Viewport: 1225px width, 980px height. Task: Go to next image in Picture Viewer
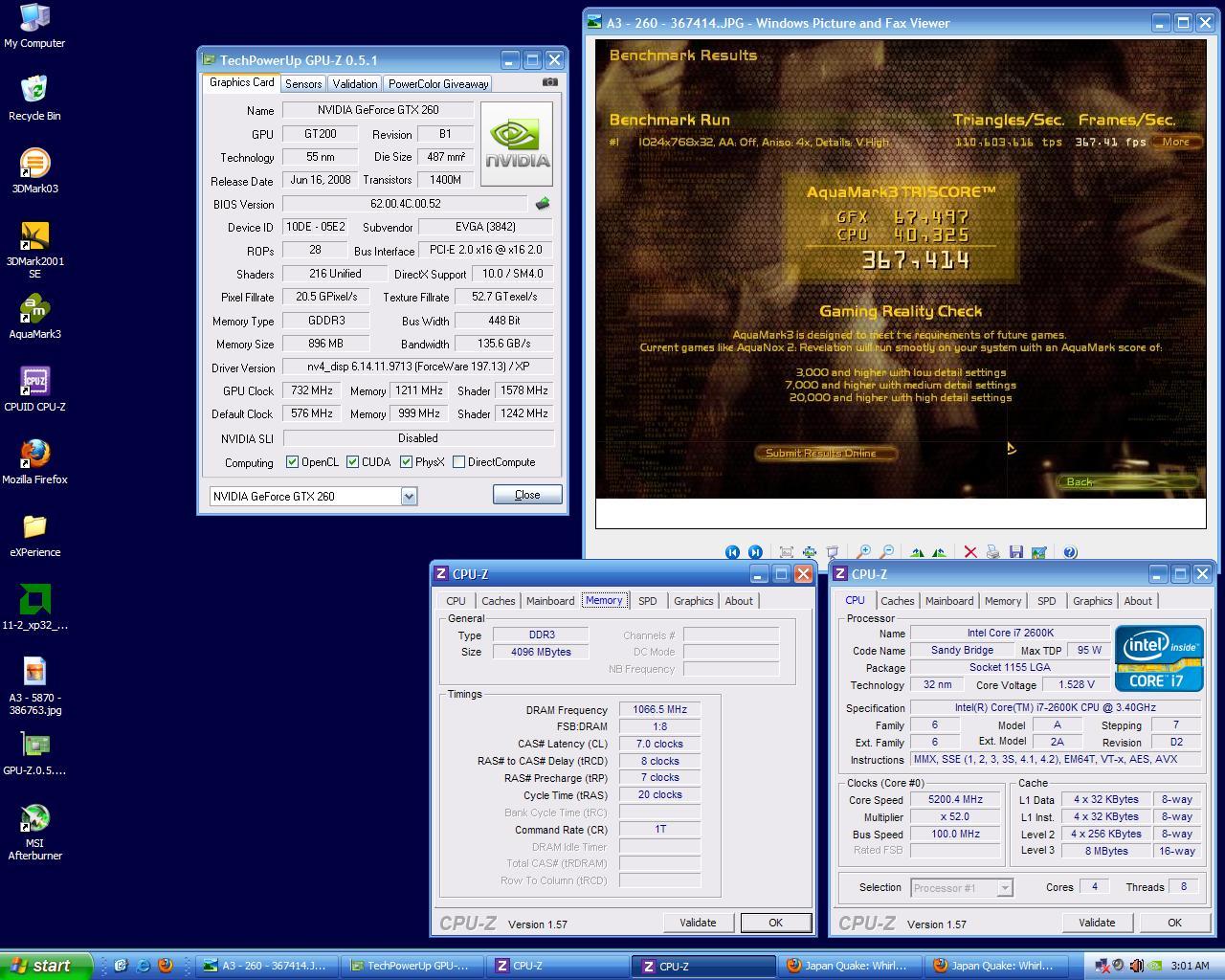coord(755,552)
